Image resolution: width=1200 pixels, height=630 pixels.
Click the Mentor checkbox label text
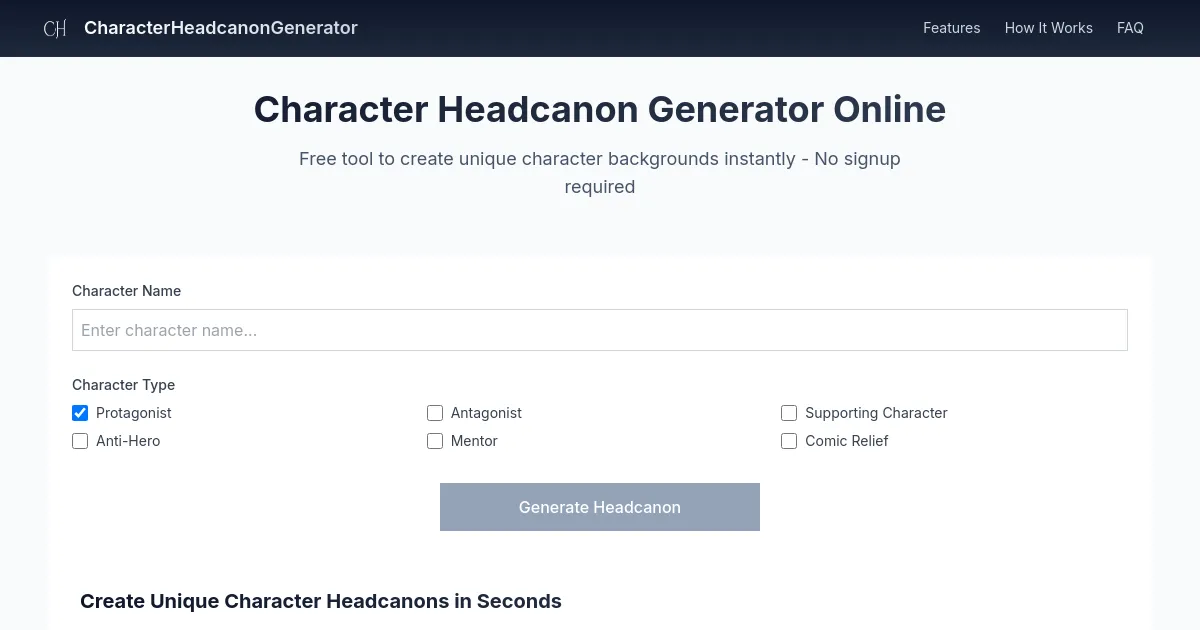tap(474, 441)
